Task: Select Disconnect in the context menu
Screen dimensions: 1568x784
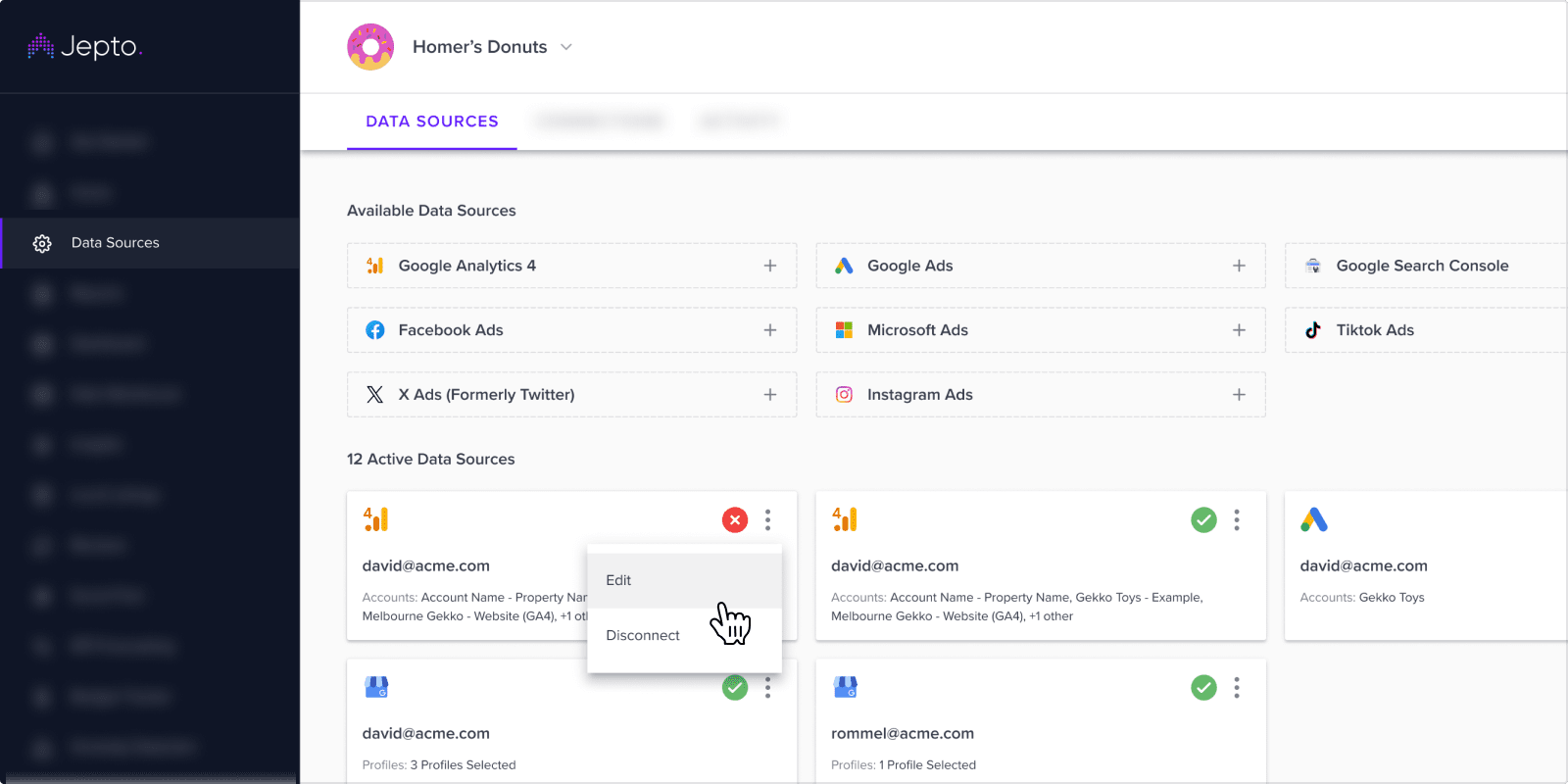Action: coord(684,635)
